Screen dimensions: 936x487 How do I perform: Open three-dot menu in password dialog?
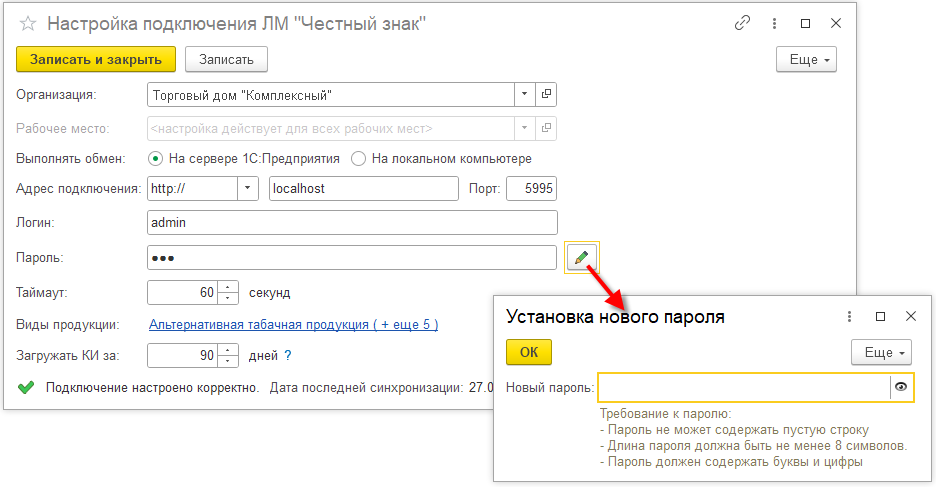tap(849, 316)
